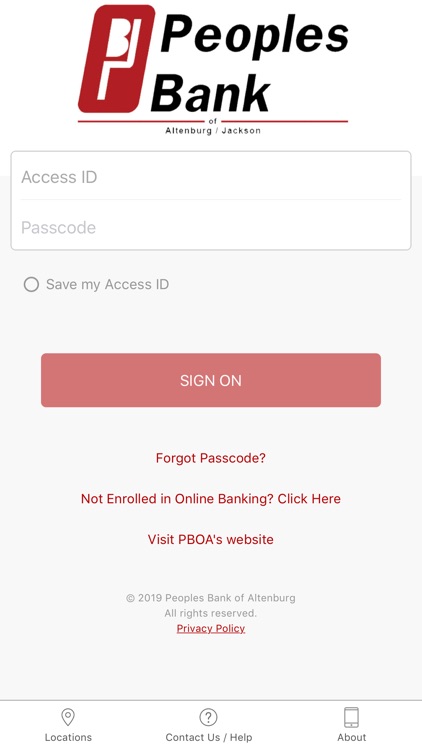Visit PBOA's website link

coord(211,540)
